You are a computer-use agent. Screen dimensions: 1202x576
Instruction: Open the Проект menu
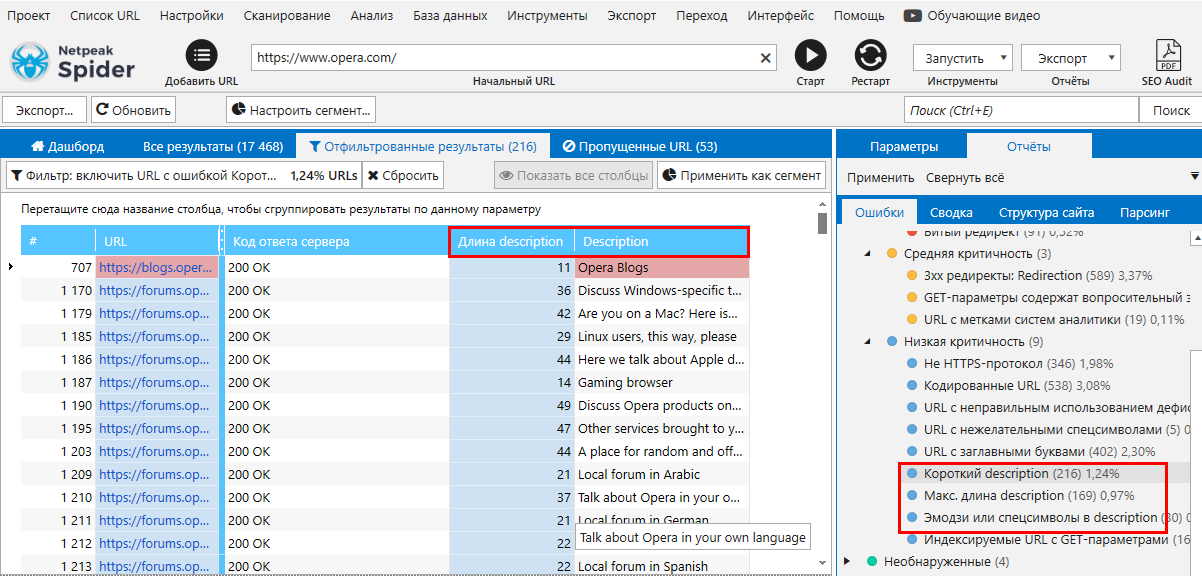pos(28,16)
